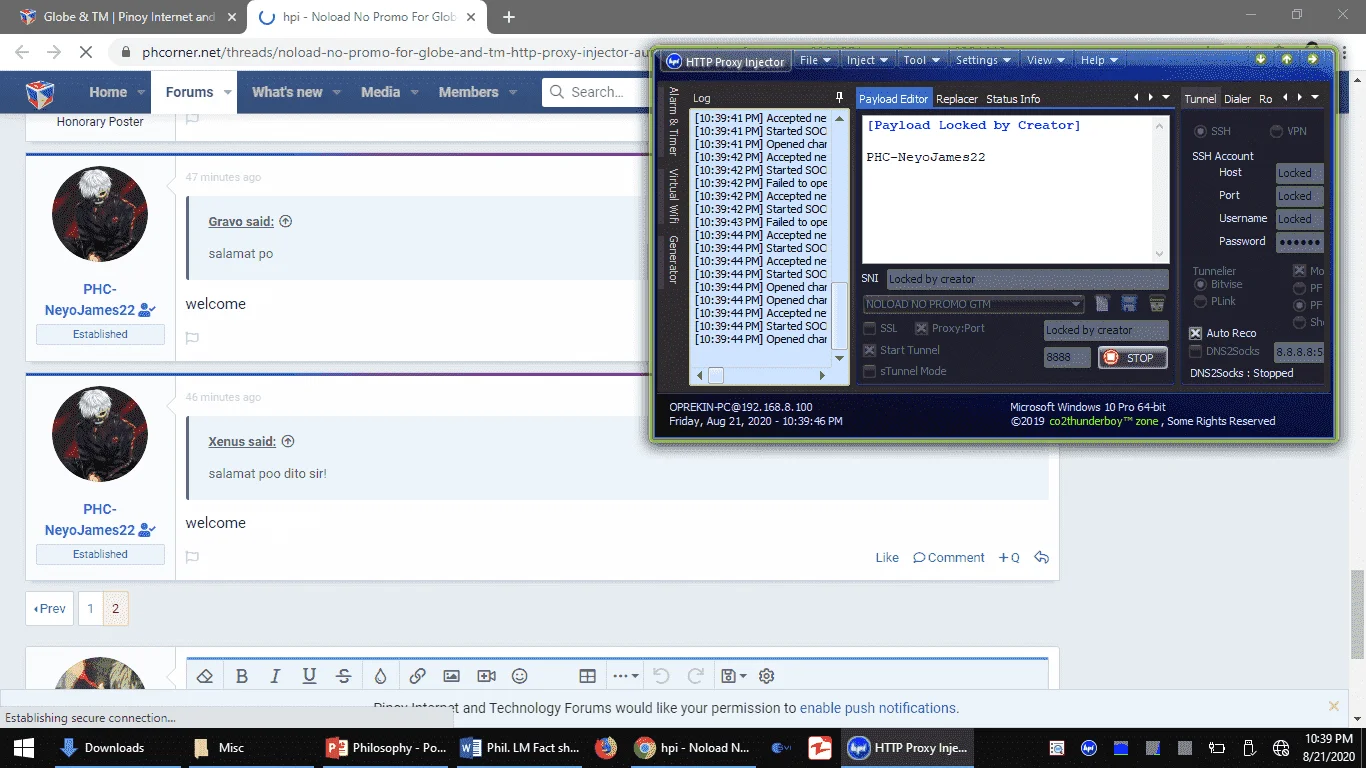Toggle strikethrough formatting in reply editor
This screenshot has height=768, width=1366.
(x=344, y=676)
